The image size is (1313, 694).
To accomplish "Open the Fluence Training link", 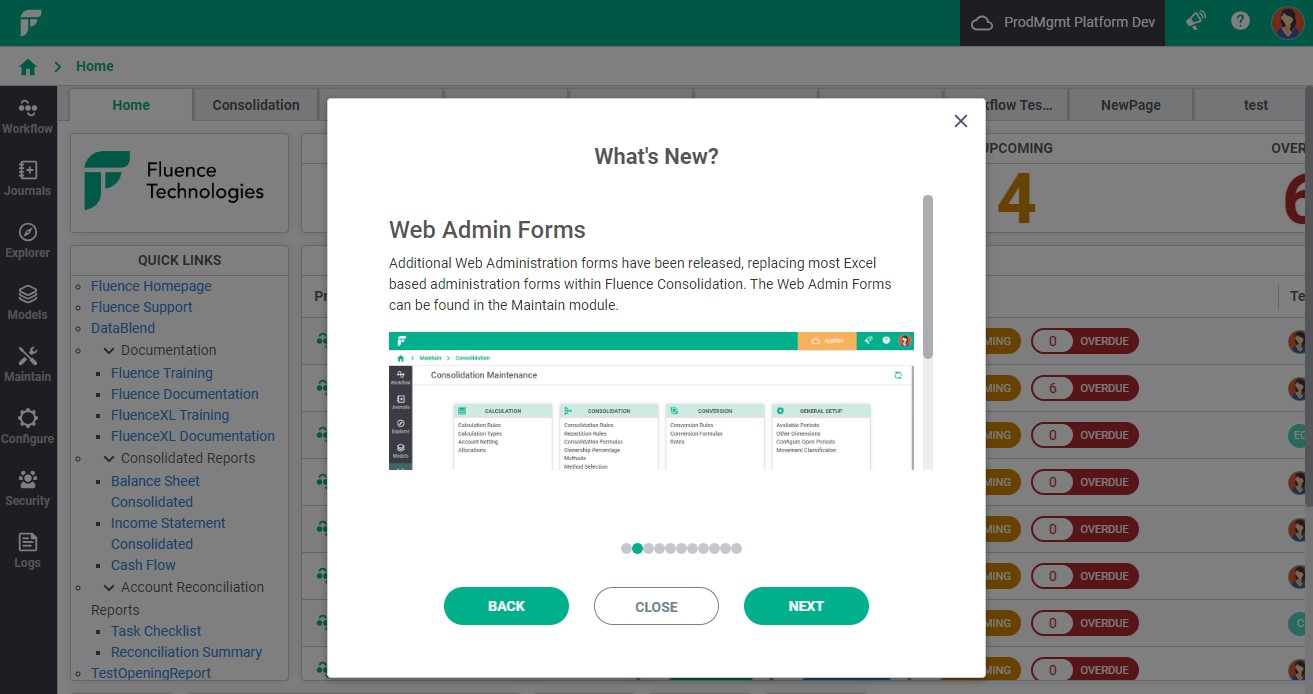I will (x=162, y=373).
